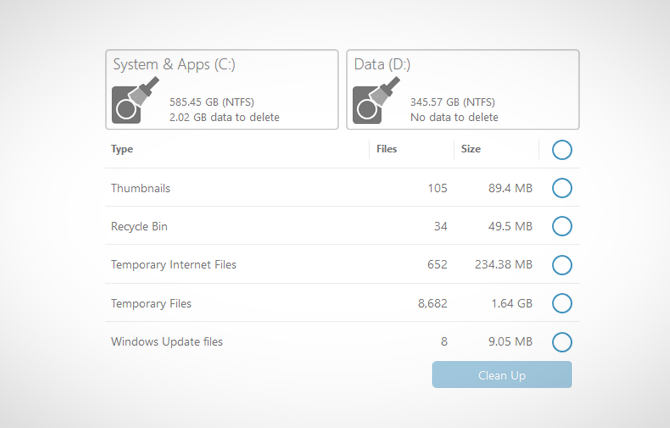Check the Recycle Bin selection circle
This screenshot has width=670, height=428.
pyautogui.click(x=562, y=226)
